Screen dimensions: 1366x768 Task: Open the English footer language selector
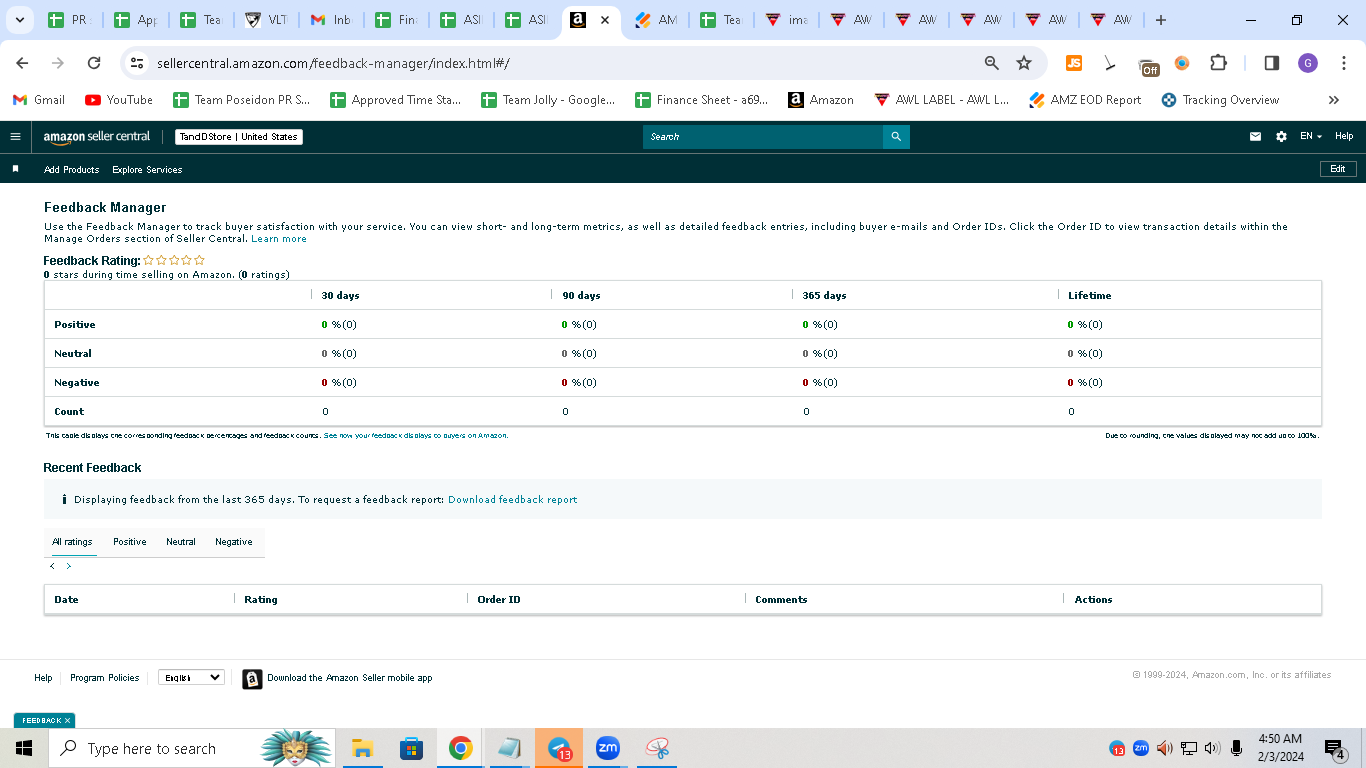pos(191,677)
